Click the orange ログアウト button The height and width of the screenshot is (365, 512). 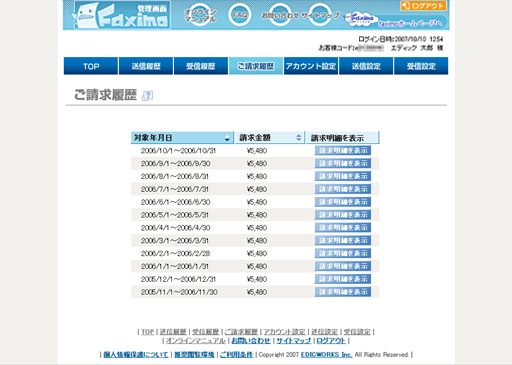(x=423, y=6)
